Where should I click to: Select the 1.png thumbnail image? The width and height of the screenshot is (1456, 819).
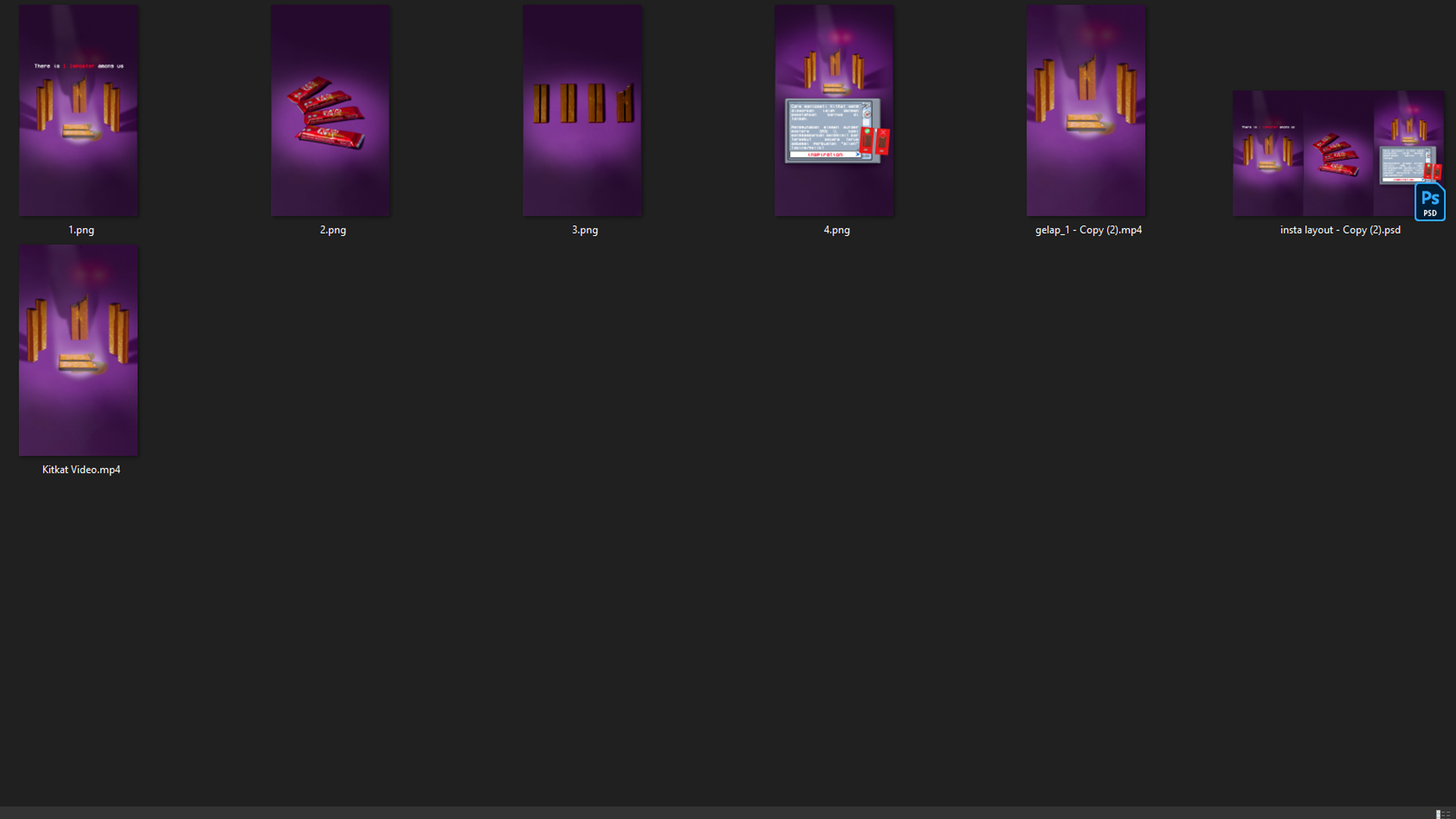[79, 111]
